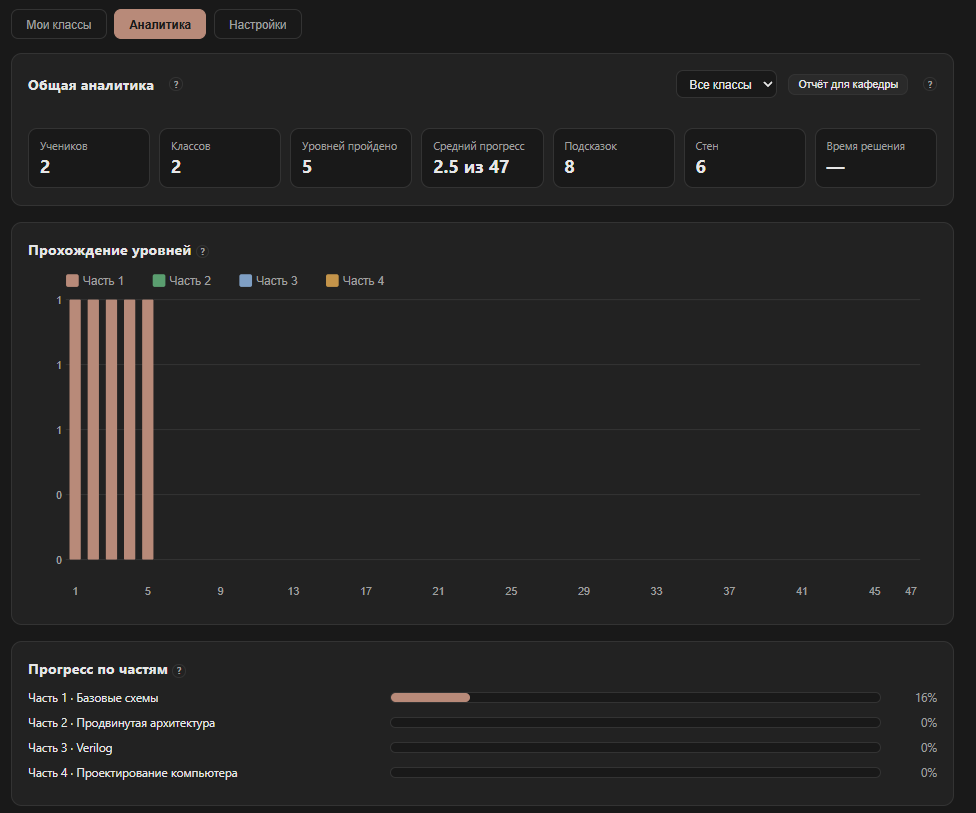Toggle Часть 2 green legend swatch
The height and width of the screenshot is (813, 976).
coord(159,281)
